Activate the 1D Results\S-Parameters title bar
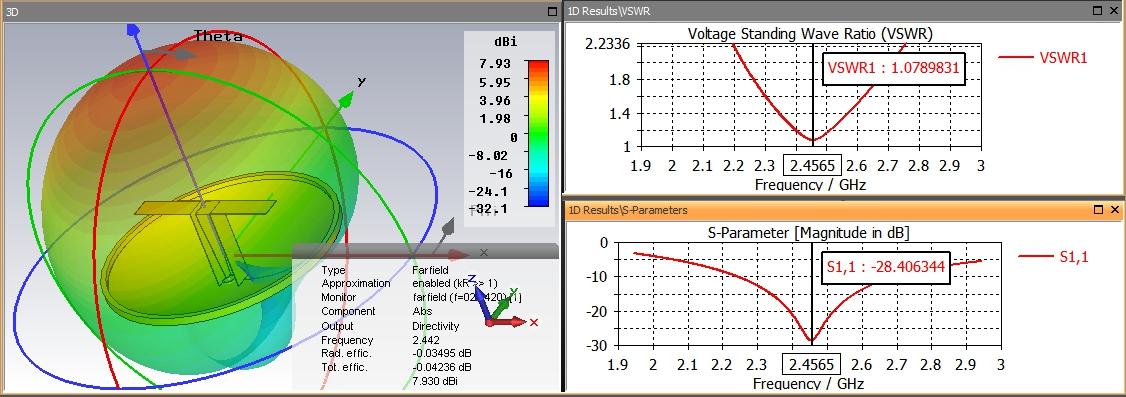Screen dimensions: 1126x397 (x=826, y=210)
